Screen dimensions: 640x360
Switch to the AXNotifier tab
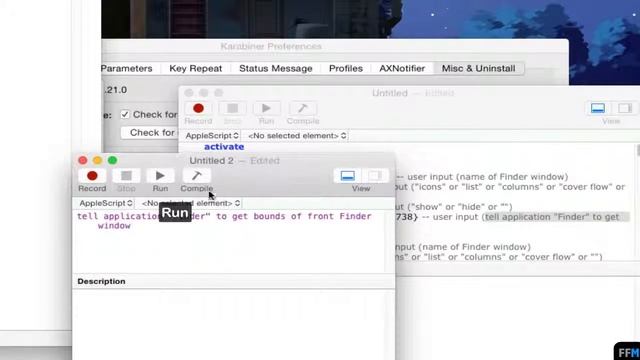click(x=402, y=69)
